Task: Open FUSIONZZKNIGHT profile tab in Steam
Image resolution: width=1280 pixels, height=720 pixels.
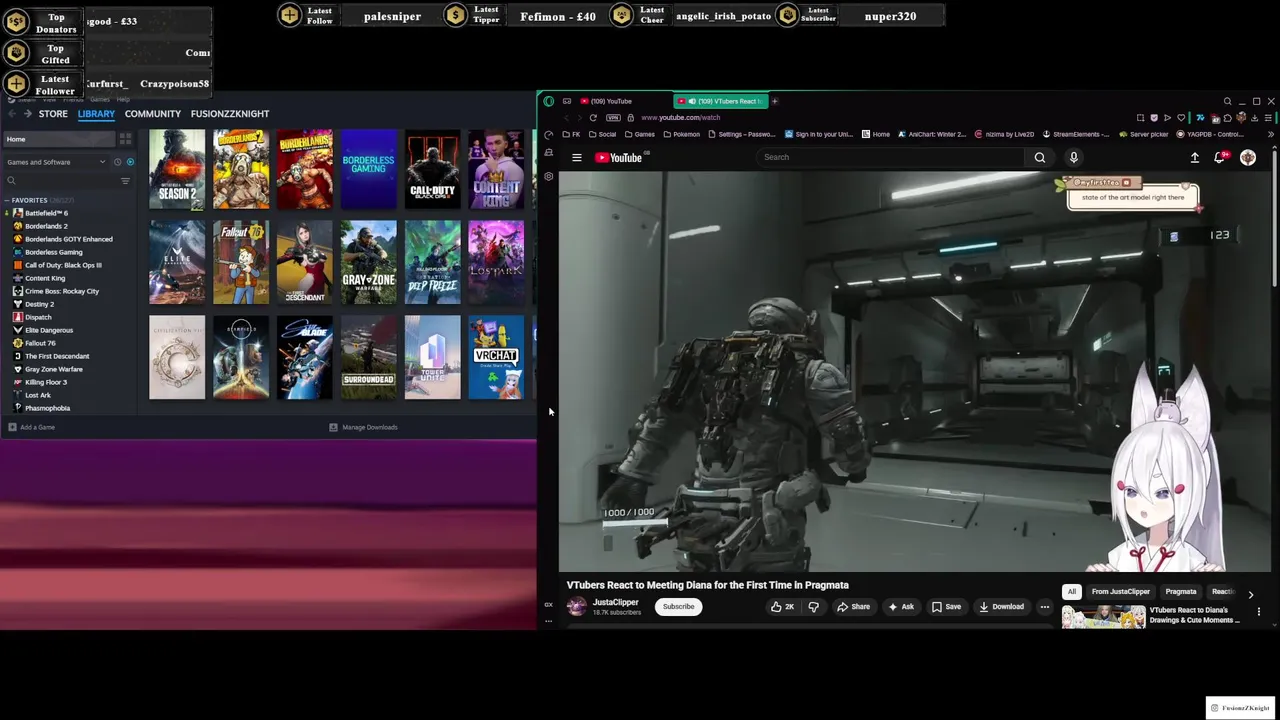Action: (x=230, y=114)
